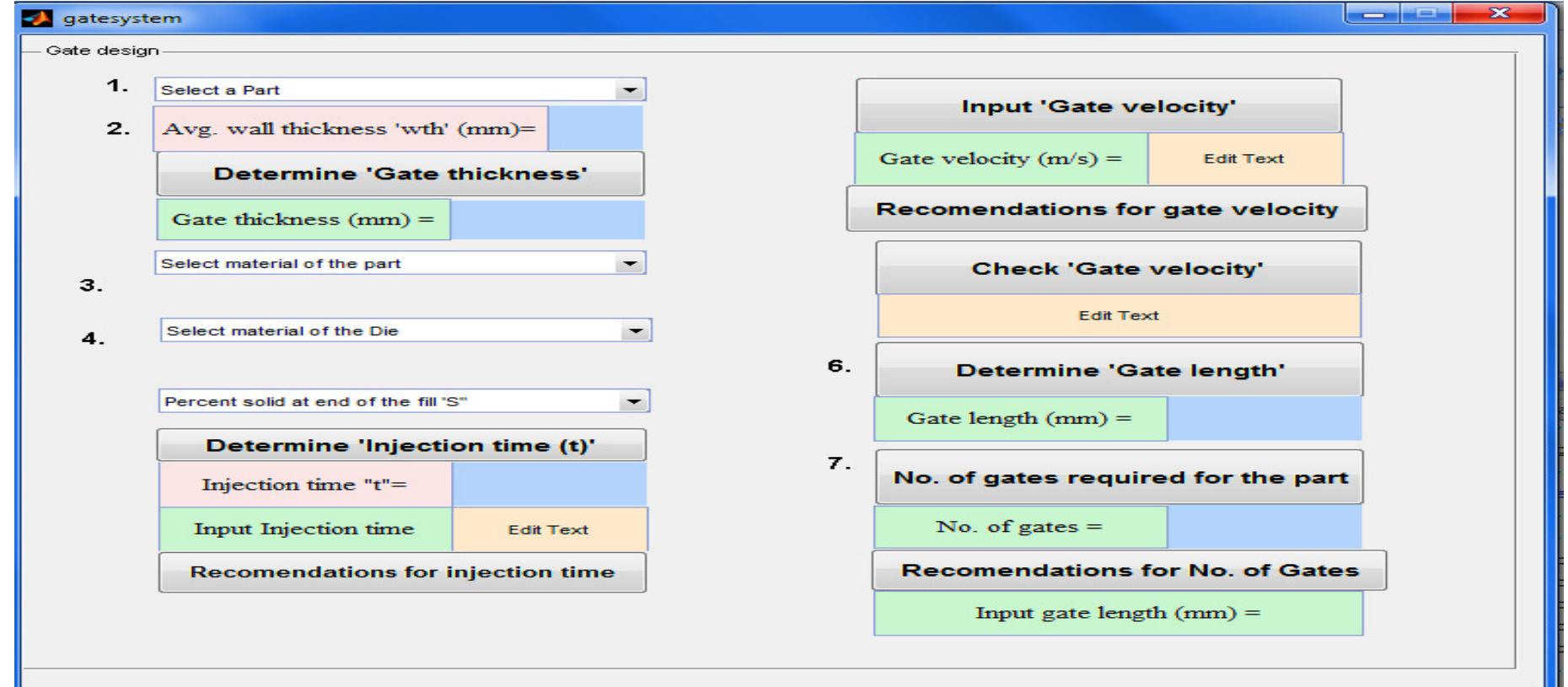Open the Percent solid at end of fill dropdown
Screen dimensions: 1568x687
pyautogui.click(x=404, y=401)
